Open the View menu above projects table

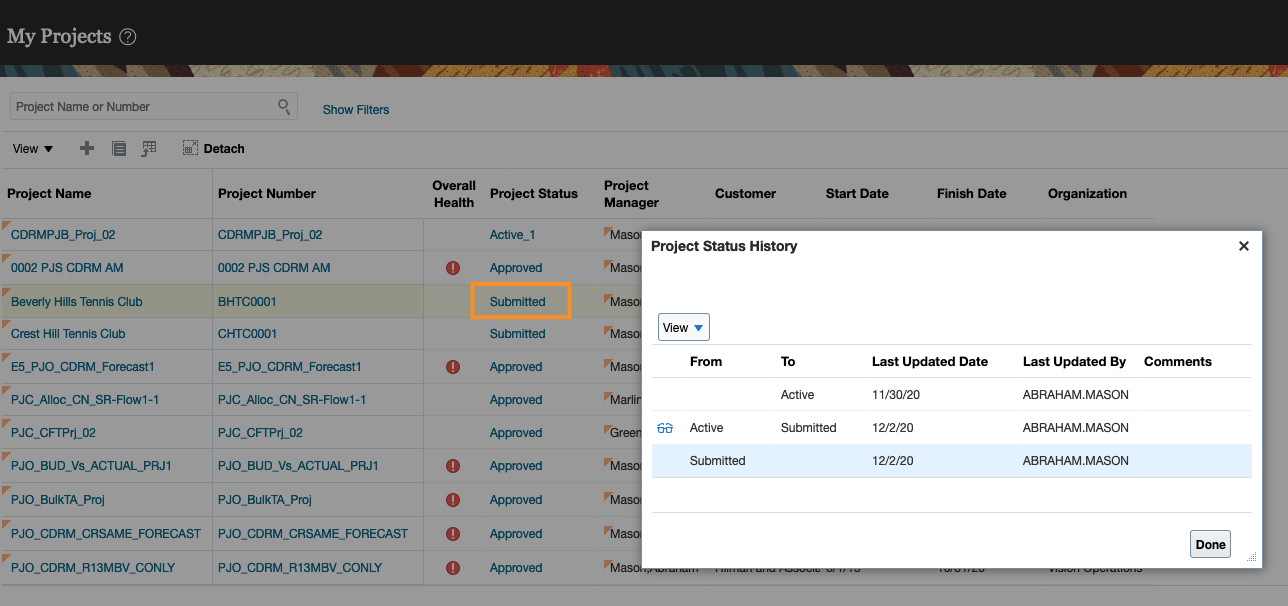click(x=33, y=149)
